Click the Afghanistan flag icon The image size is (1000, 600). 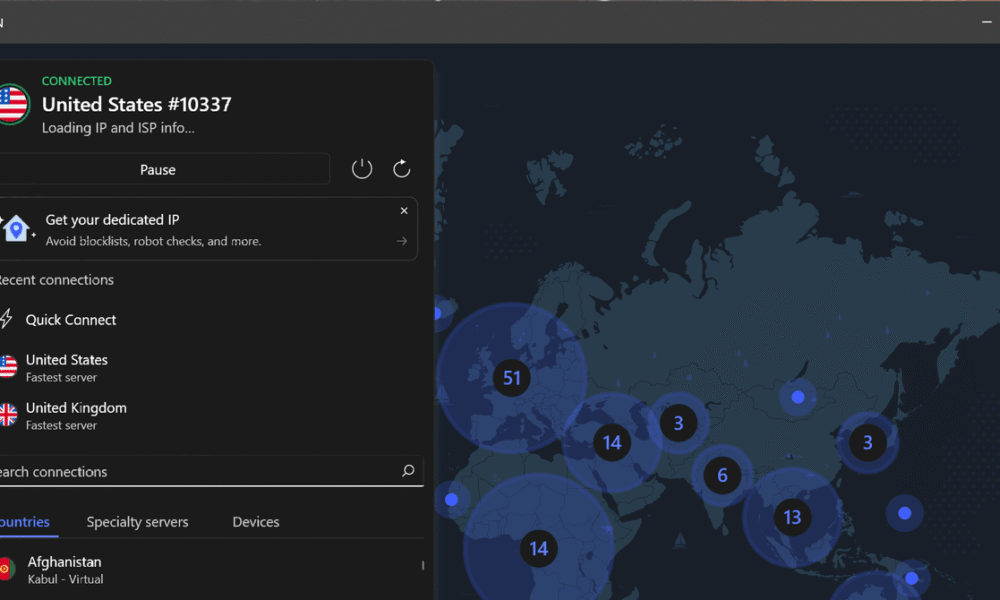6,569
